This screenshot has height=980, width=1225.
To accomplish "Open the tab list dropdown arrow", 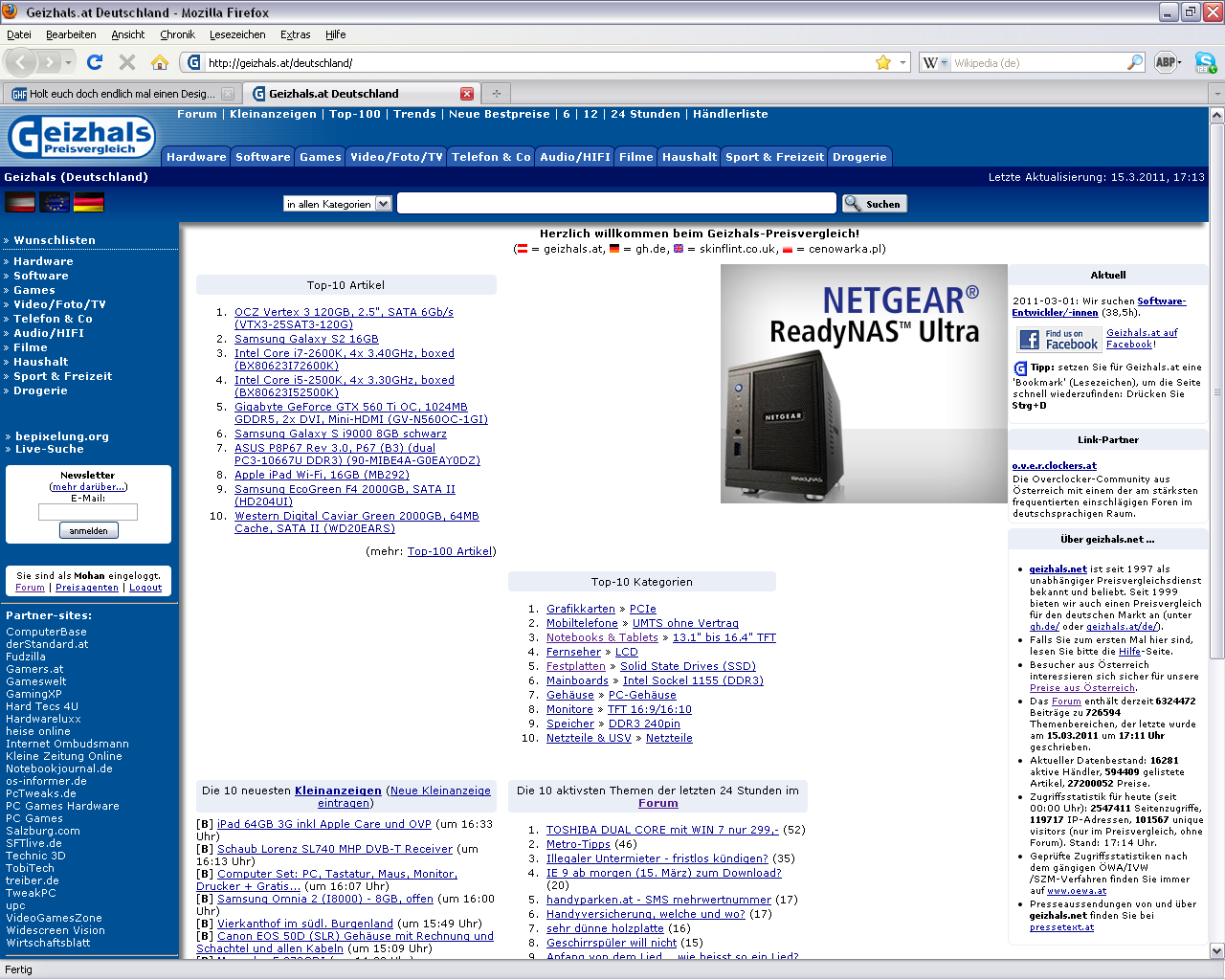I will point(1216,94).
